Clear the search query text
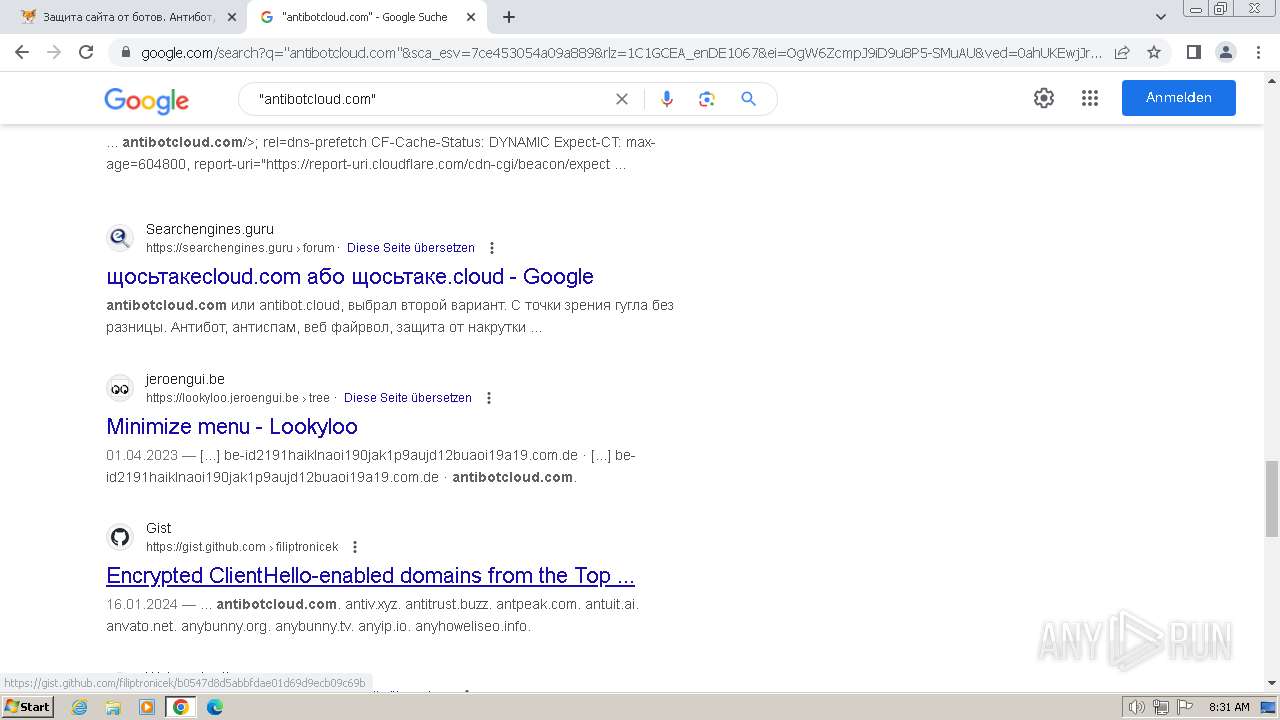The image size is (1280, 720). coord(622,99)
